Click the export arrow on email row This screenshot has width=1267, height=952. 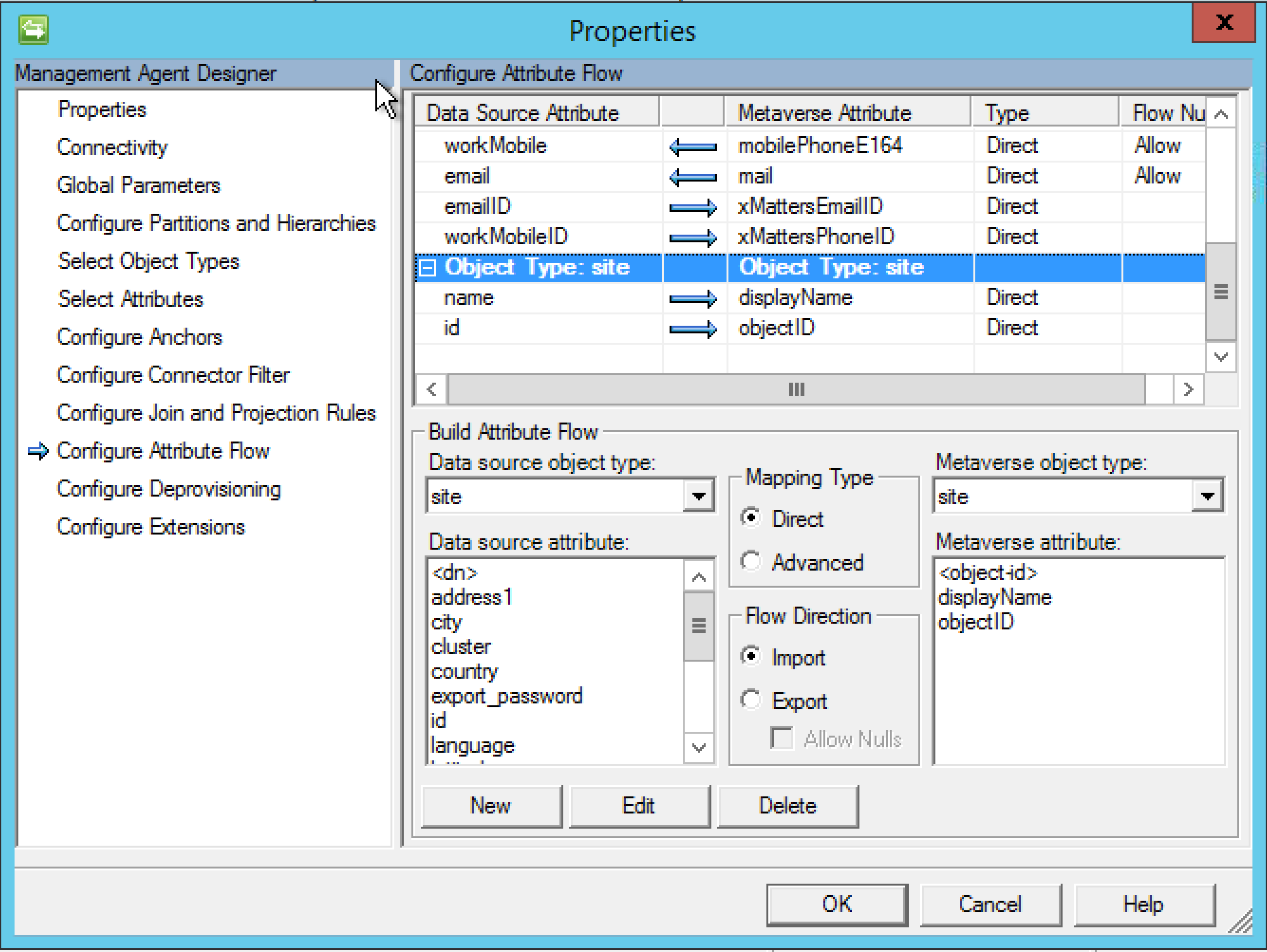point(693,177)
